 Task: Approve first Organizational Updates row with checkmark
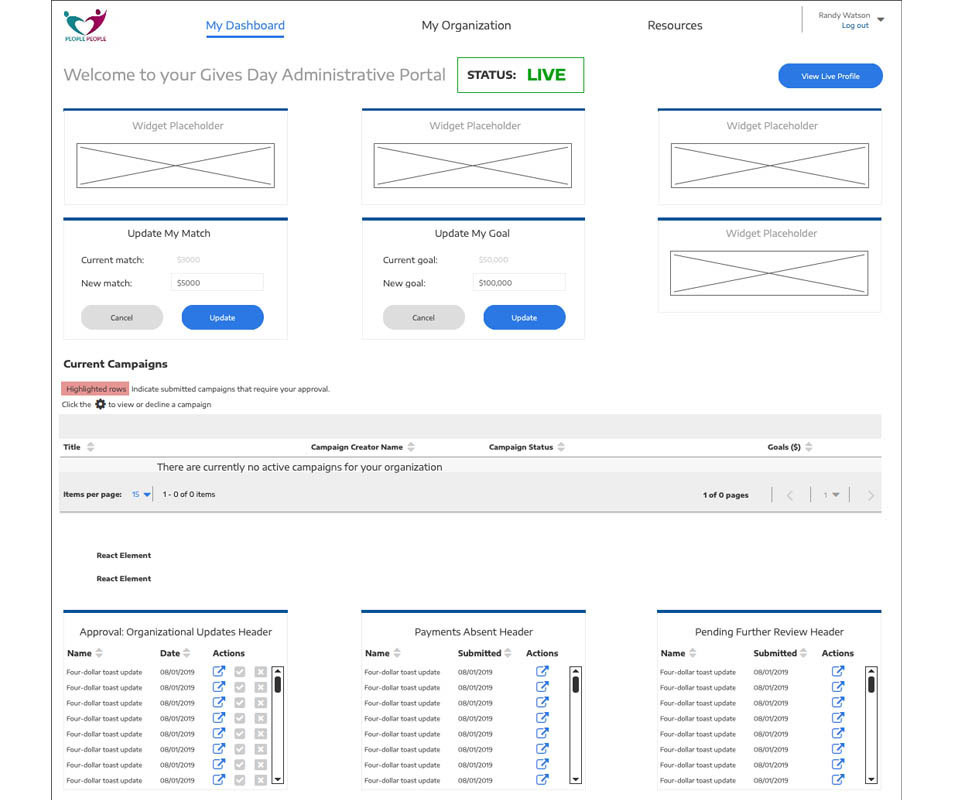point(240,672)
